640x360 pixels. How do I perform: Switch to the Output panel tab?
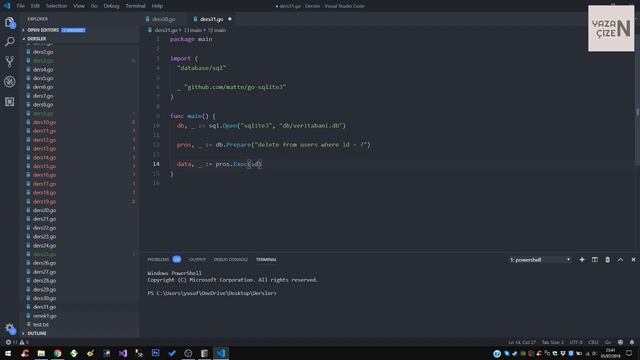(198, 260)
